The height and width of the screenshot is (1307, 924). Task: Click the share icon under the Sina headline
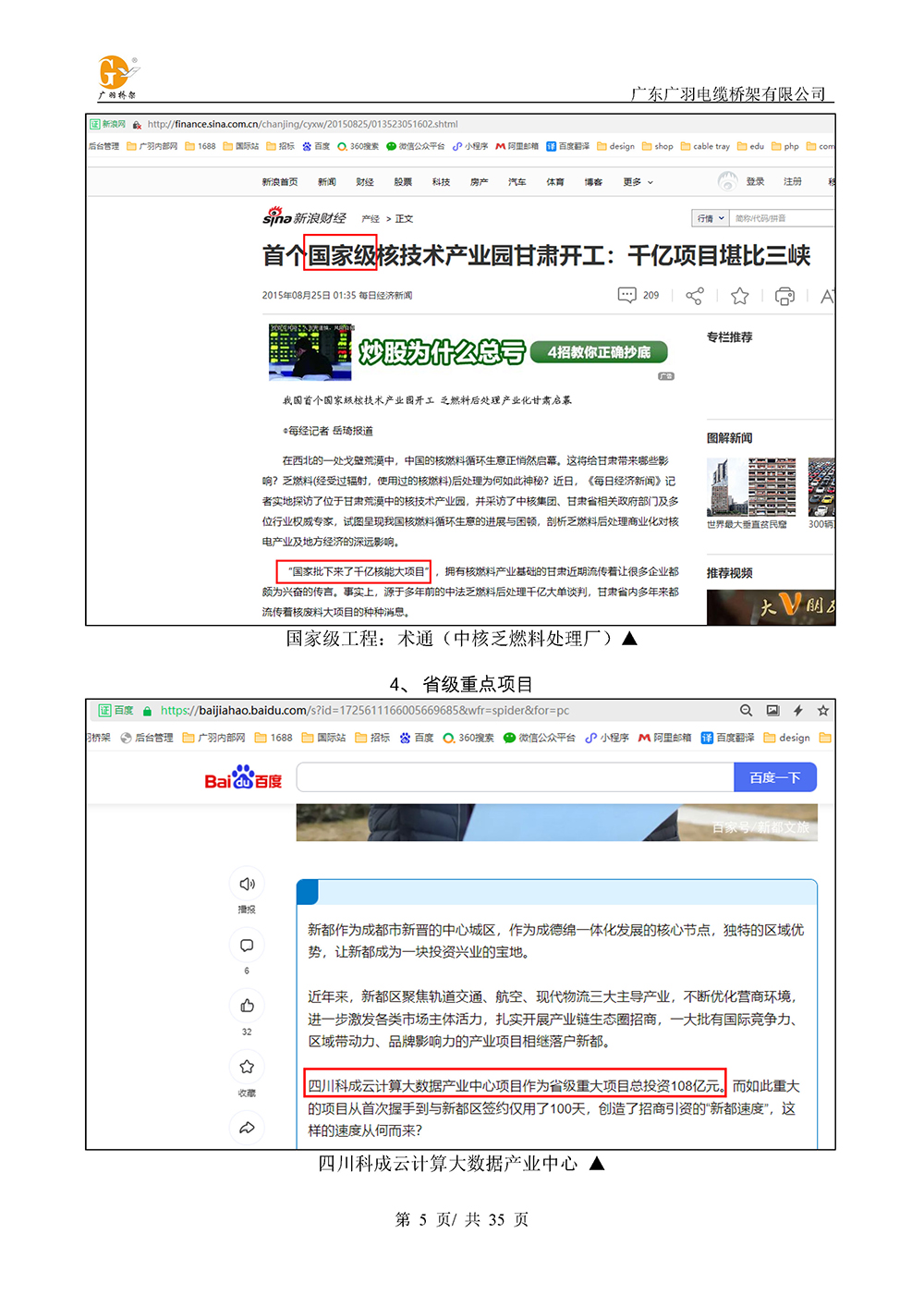(695, 296)
